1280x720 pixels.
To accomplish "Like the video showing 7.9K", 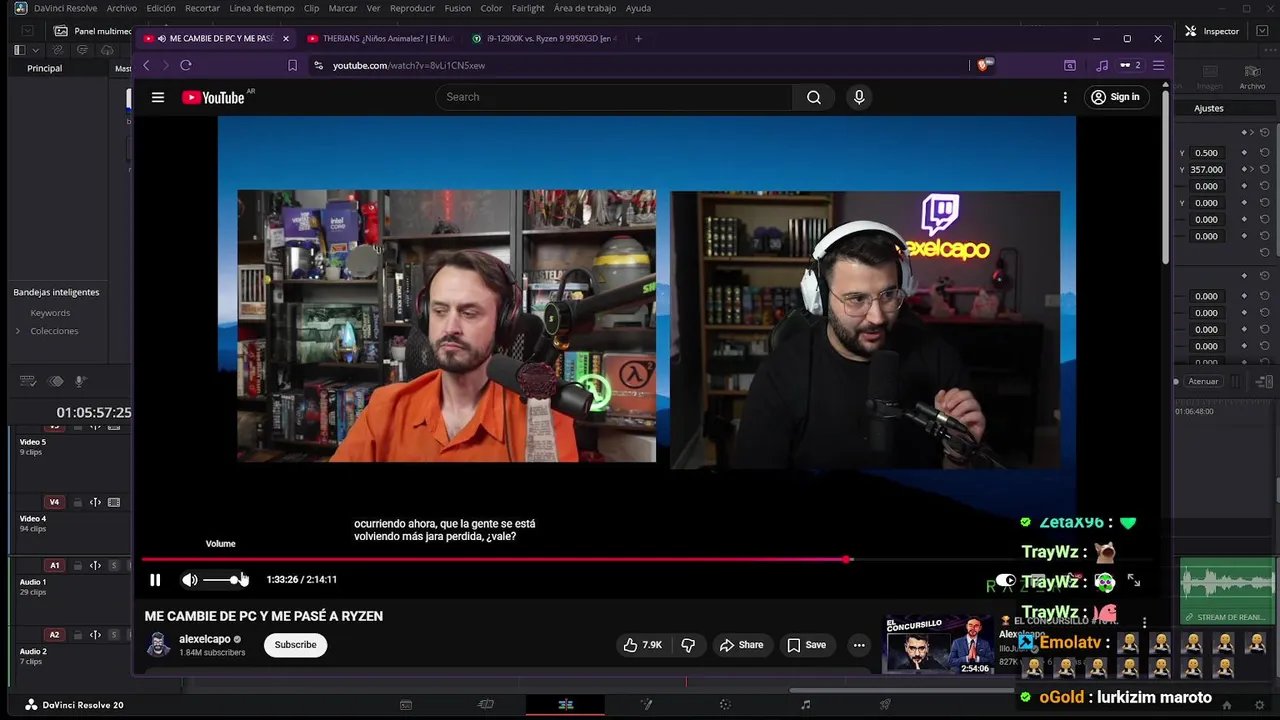I will click(642, 645).
